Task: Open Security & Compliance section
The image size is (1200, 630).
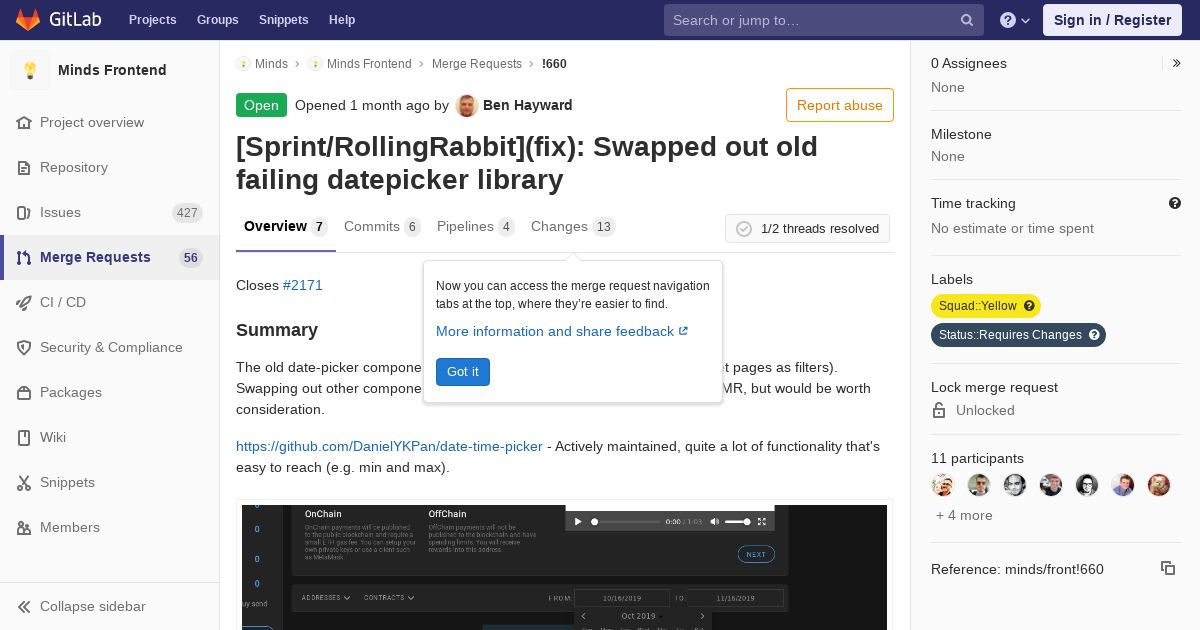Action: [x=110, y=347]
